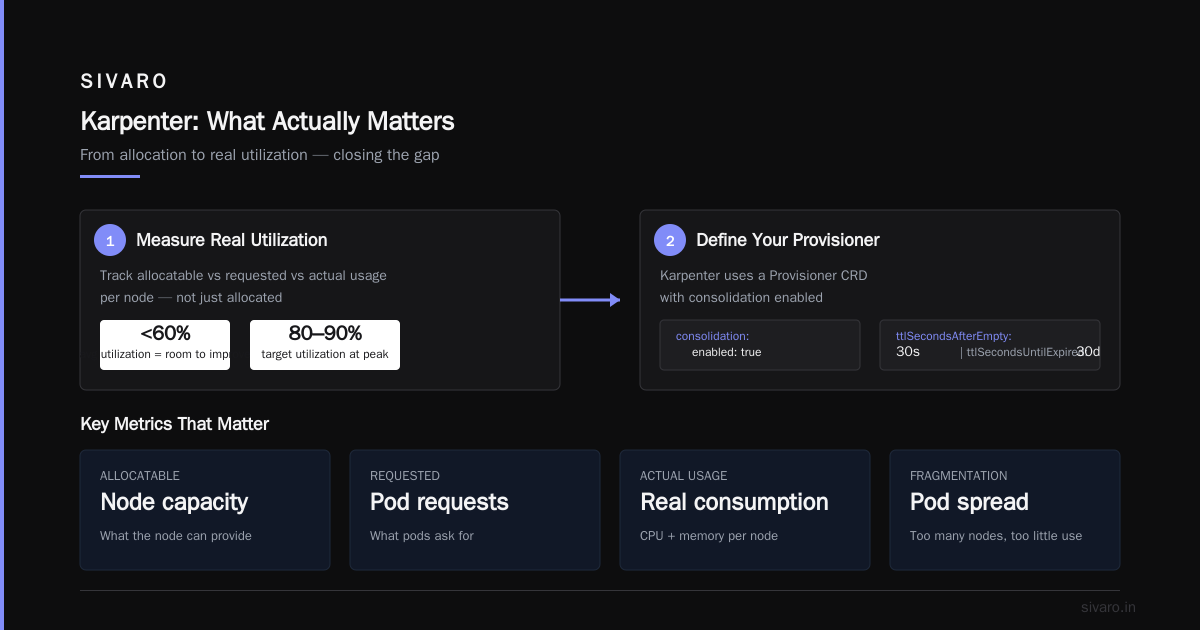
Task: Open the sivaro.in link in footer
Action: [1108, 607]
